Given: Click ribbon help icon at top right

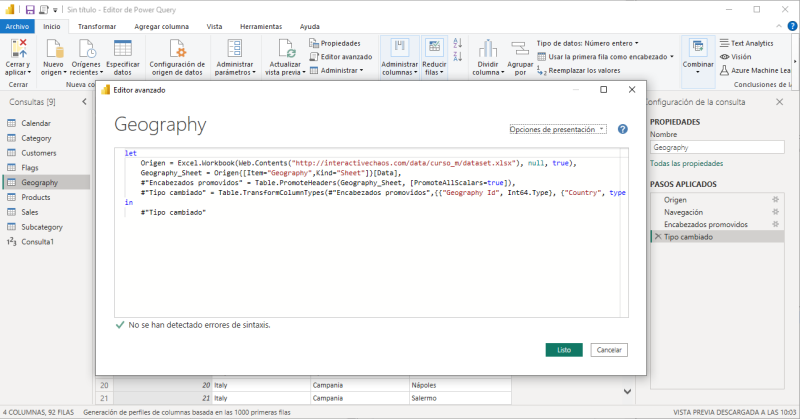Looking at the screenshot, I should (792, 26).
